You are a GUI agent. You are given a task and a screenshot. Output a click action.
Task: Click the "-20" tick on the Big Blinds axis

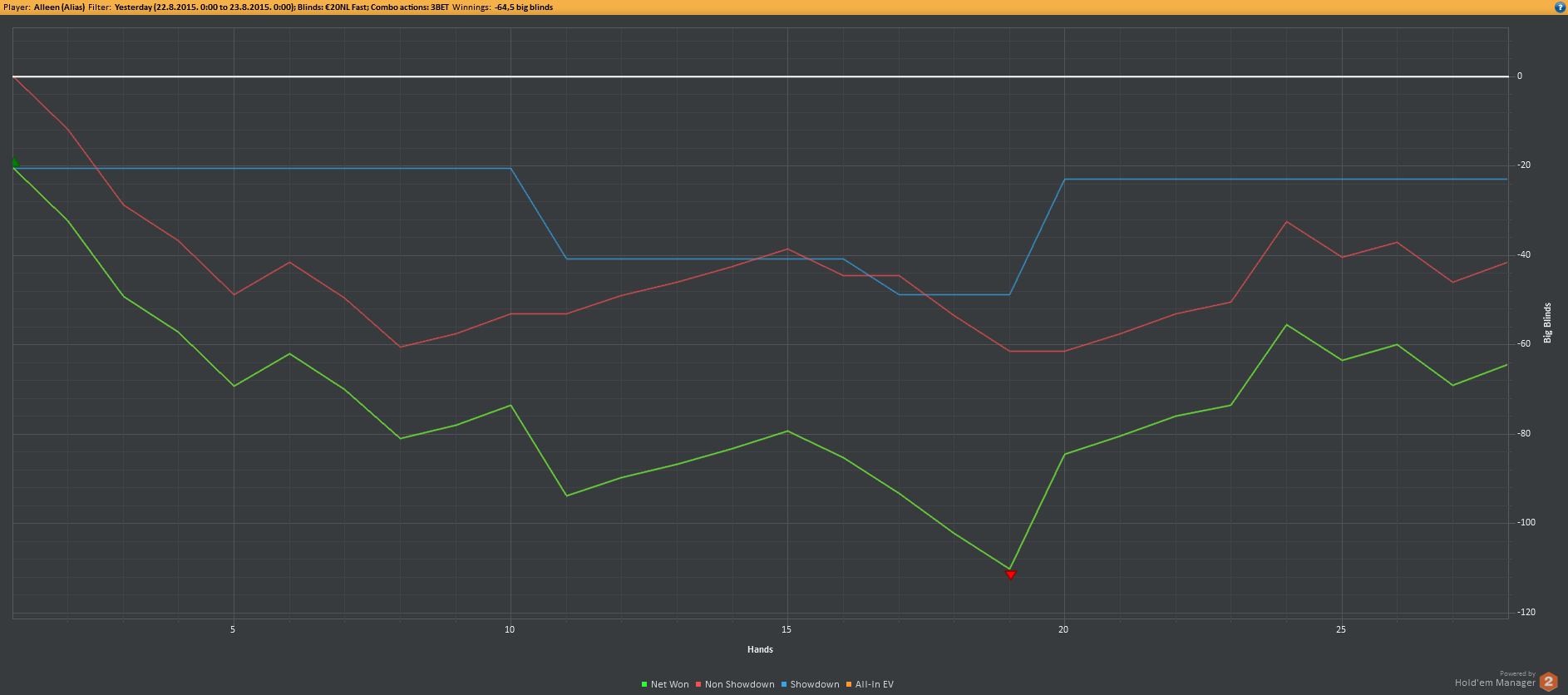[1523, 165]
